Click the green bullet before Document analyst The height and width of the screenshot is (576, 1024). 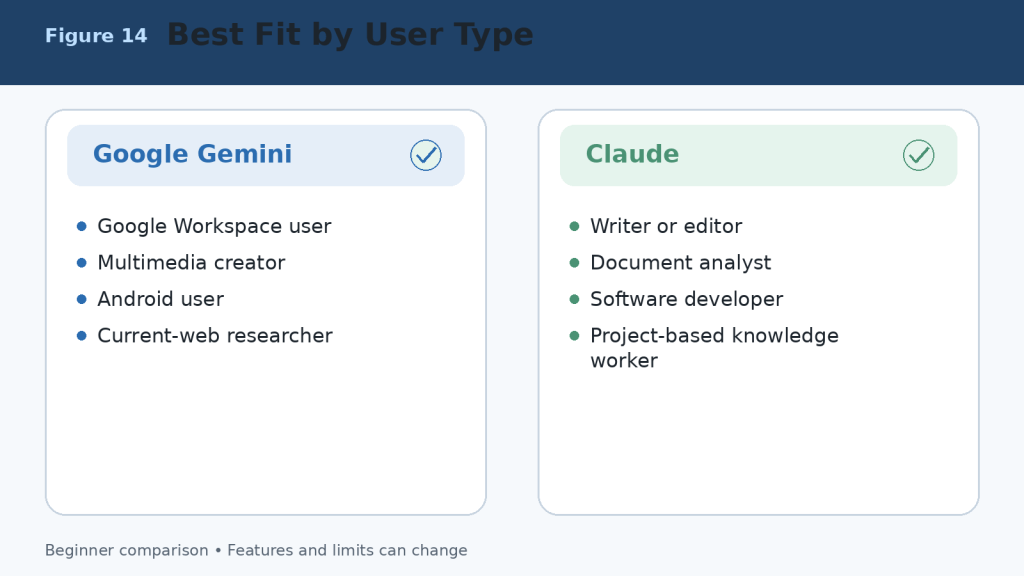(x=574, y=263)
